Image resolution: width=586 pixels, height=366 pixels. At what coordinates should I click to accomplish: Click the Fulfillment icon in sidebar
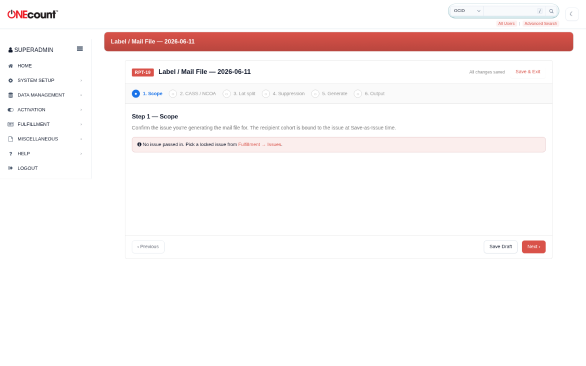pos(10,124)
